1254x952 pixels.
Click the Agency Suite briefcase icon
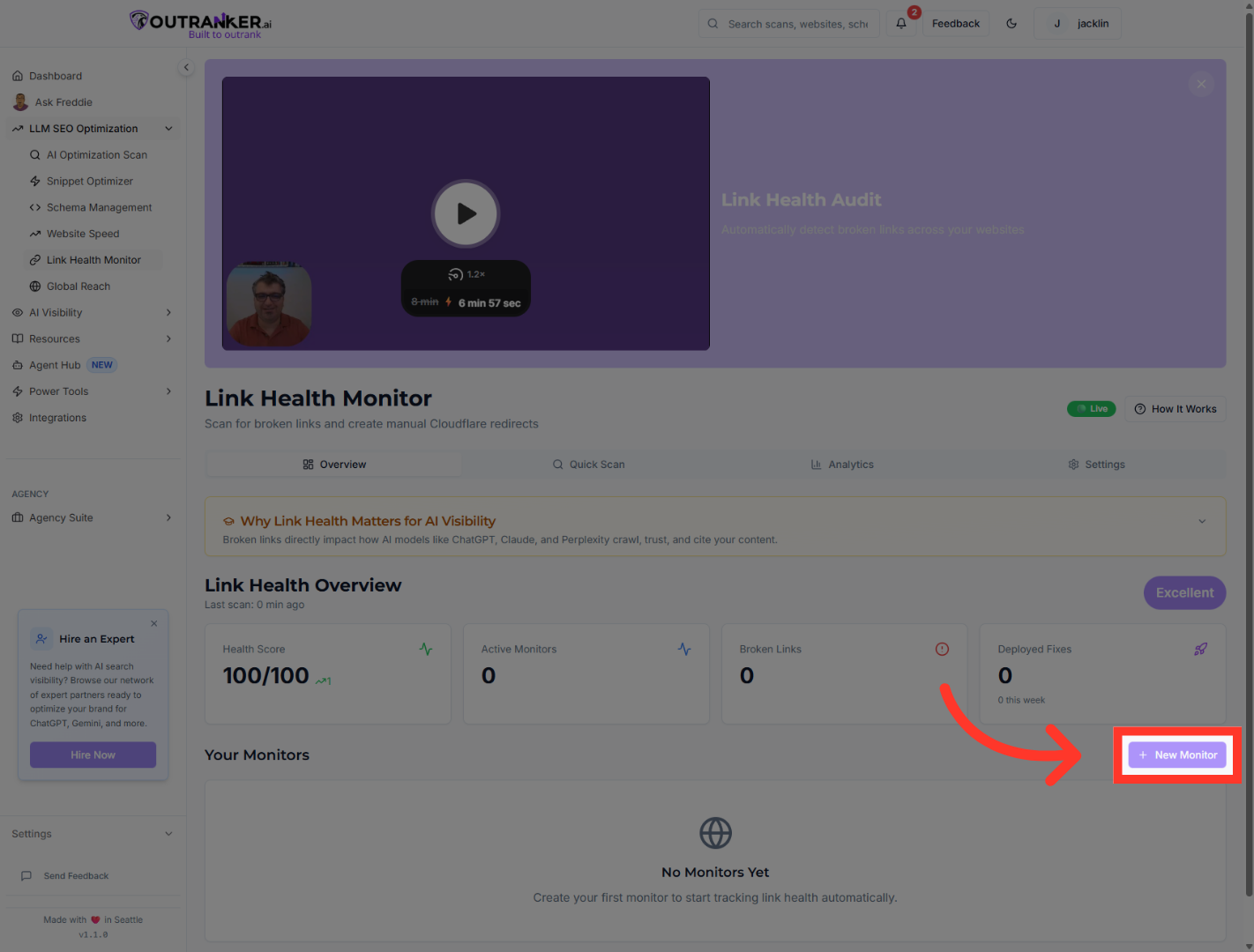pos(18,517)
